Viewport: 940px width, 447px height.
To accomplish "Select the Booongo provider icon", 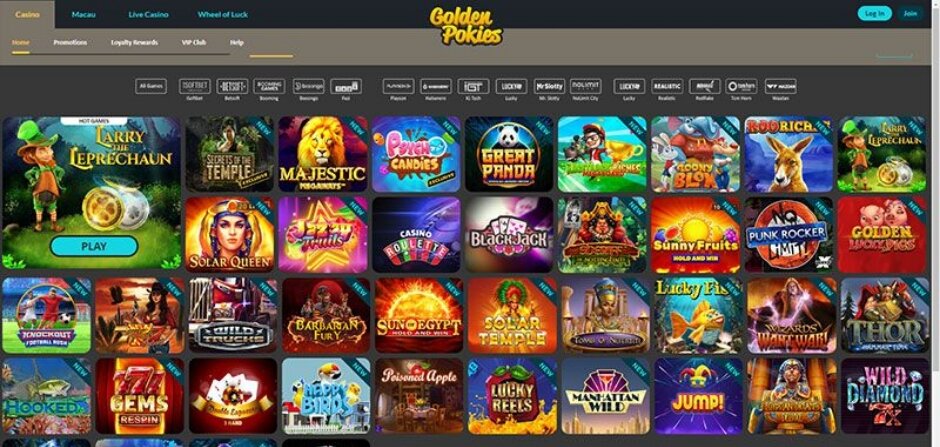I will tap(308, 86).
